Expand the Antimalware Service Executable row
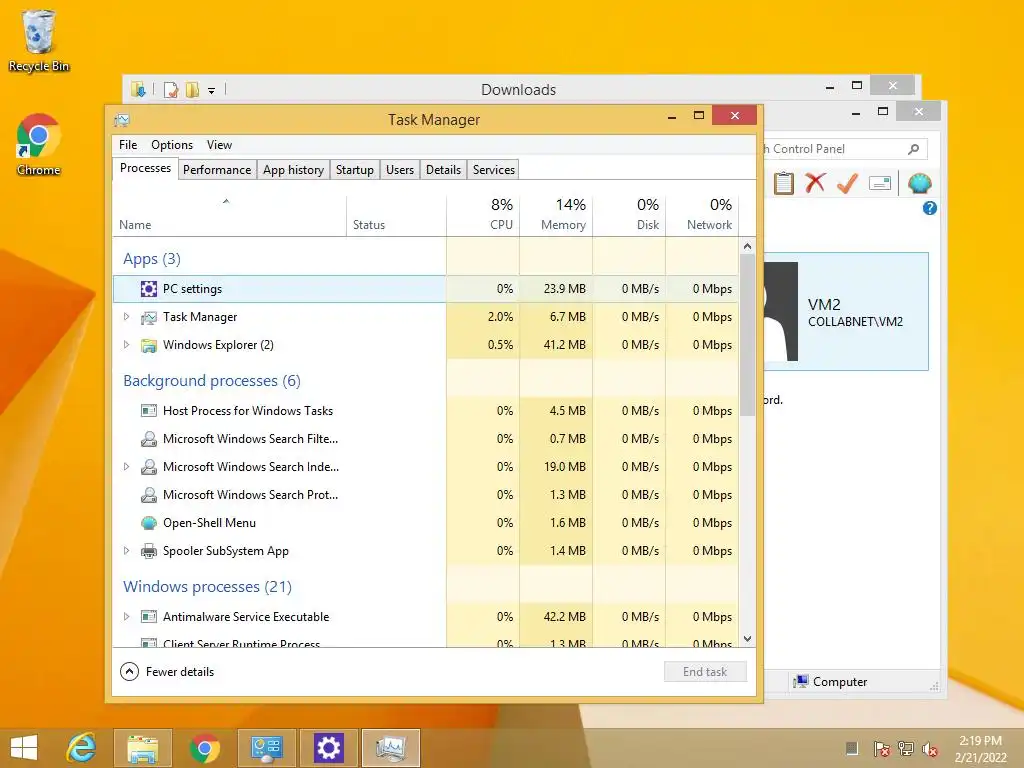The image size is (1024, 768). coord(127,616)
